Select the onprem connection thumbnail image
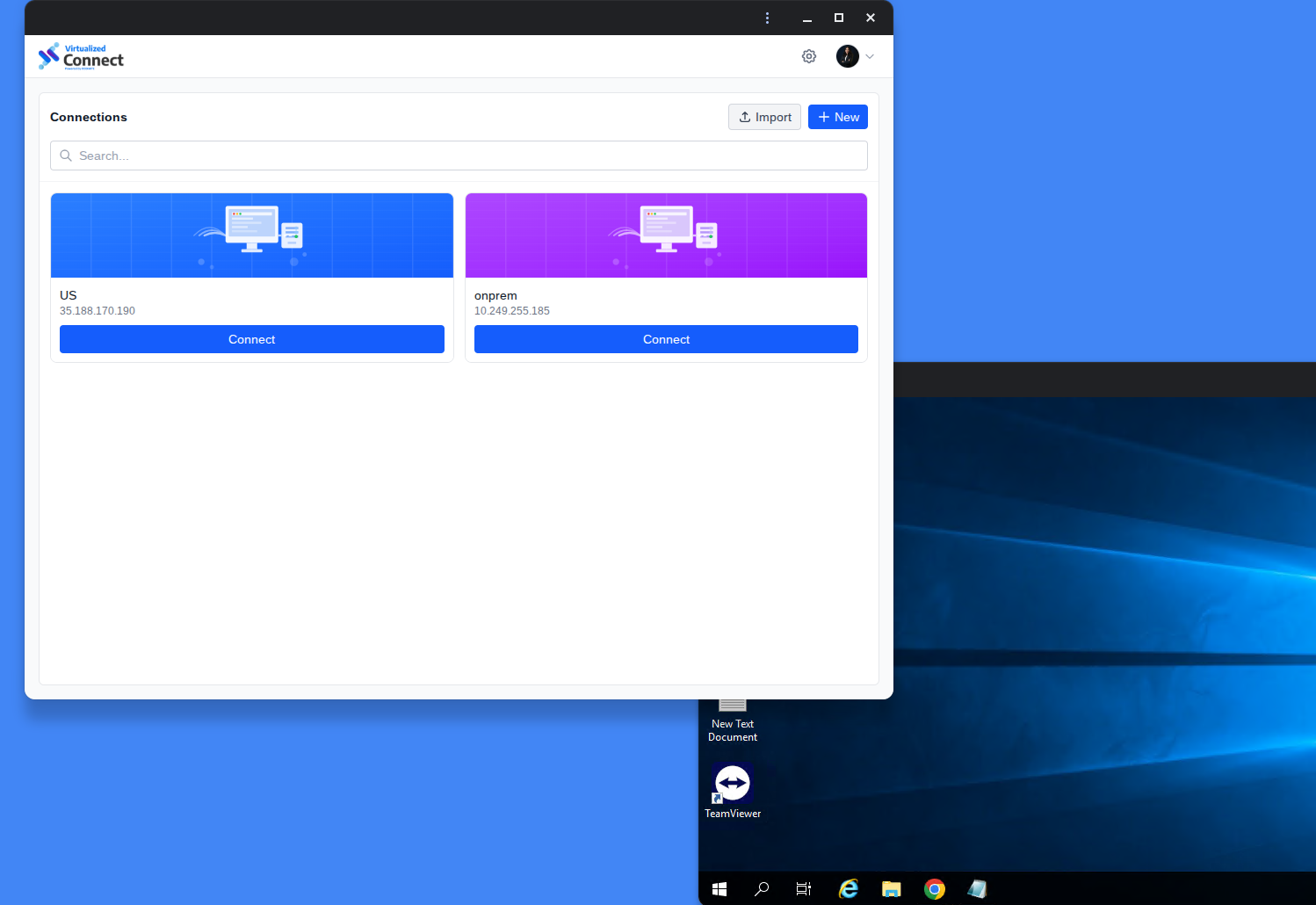This screenshot has width=1316, height=905. click(665, 235)
